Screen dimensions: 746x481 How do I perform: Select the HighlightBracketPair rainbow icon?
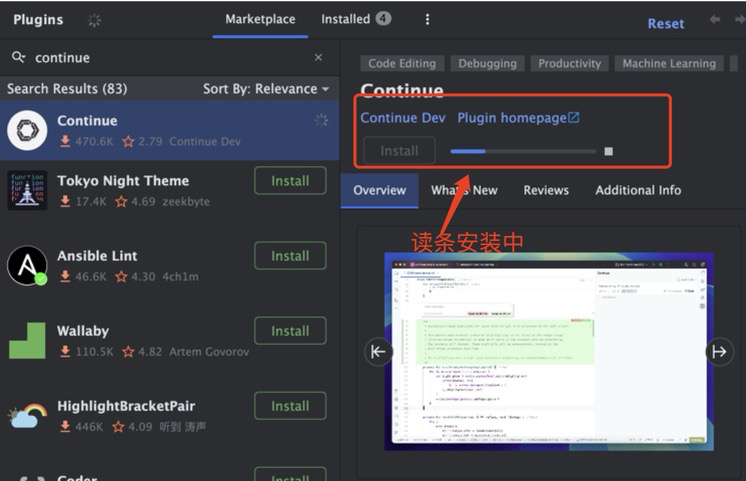tap(27, 415)
